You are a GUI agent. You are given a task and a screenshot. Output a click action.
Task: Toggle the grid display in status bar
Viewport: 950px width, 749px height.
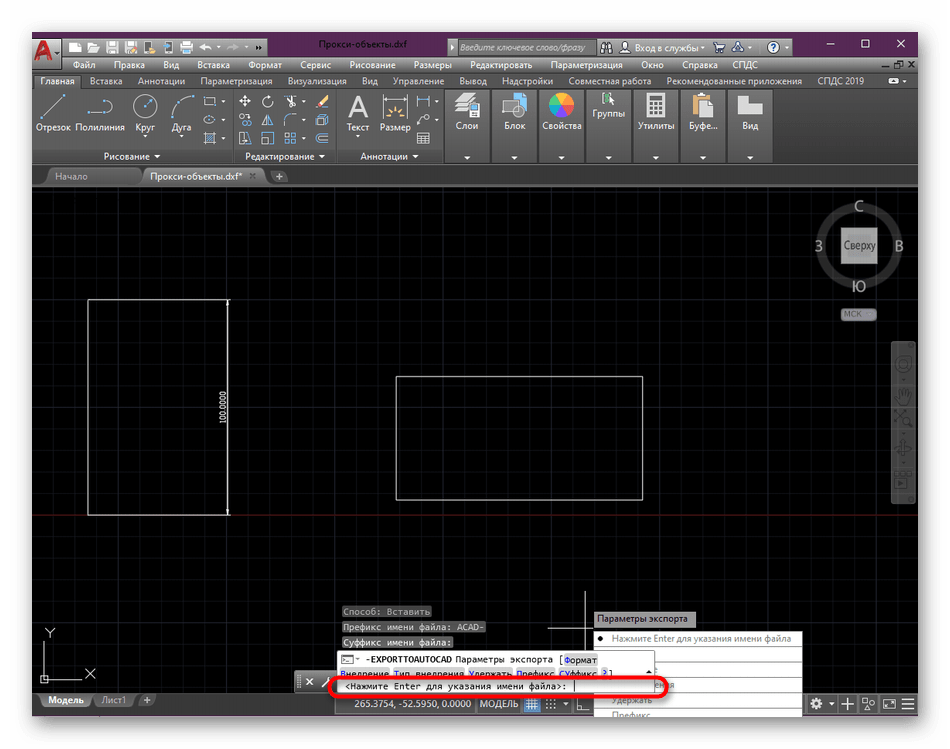(532, 704)
